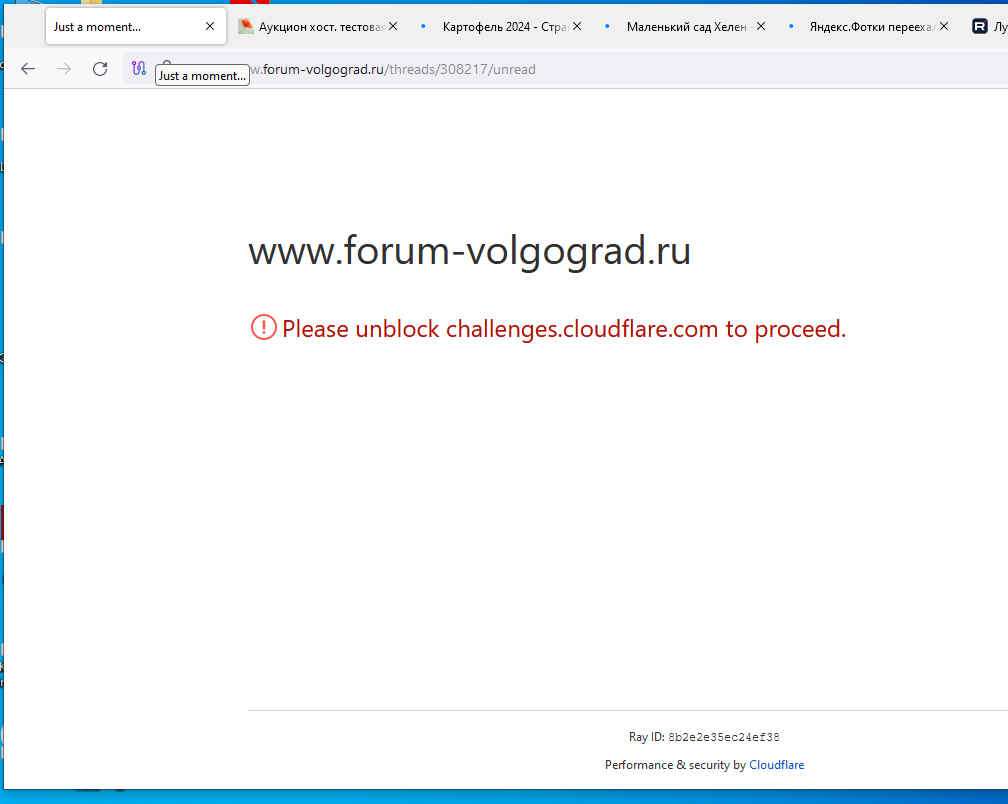Screen dimensions: 1008x804
Task: Select the 'Just a moment...' tab
Action: [136, 26]
